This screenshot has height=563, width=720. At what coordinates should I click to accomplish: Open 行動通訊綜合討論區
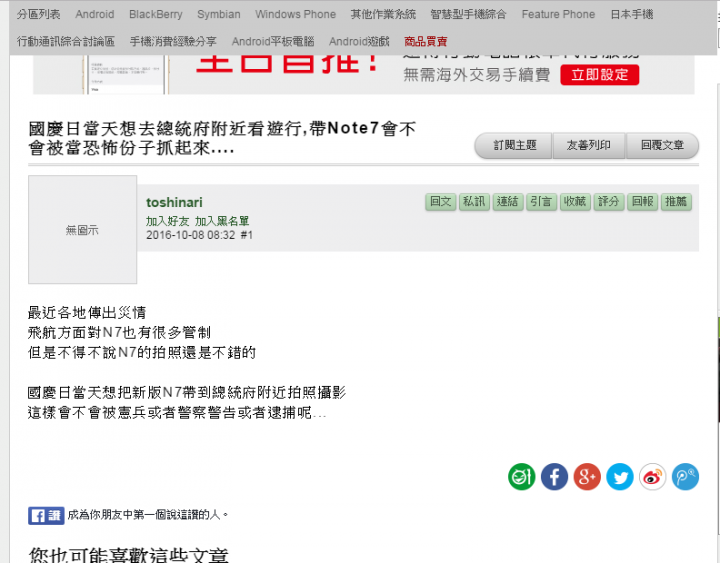[66, 41]
